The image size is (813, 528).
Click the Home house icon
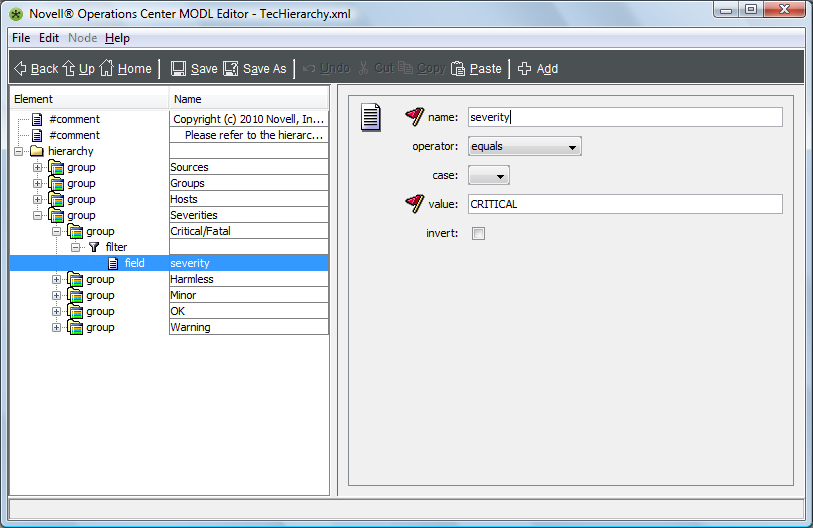point(106,68)
